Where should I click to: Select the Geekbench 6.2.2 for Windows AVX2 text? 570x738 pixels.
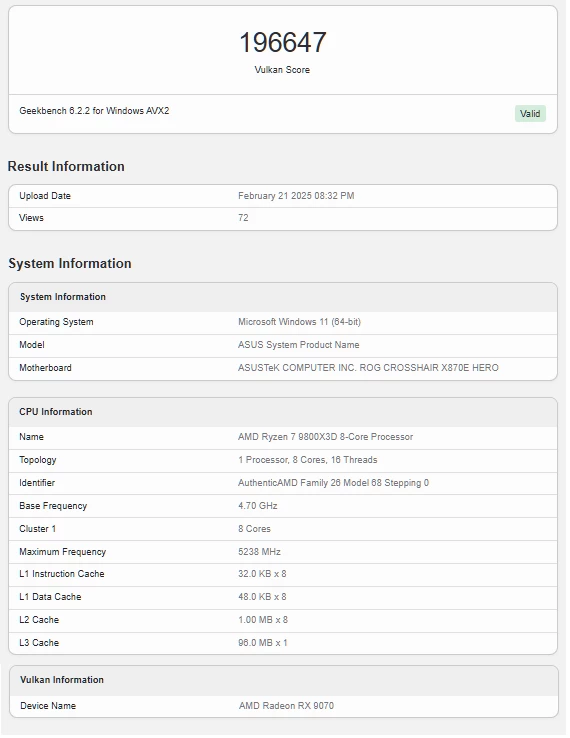(94, 111)
